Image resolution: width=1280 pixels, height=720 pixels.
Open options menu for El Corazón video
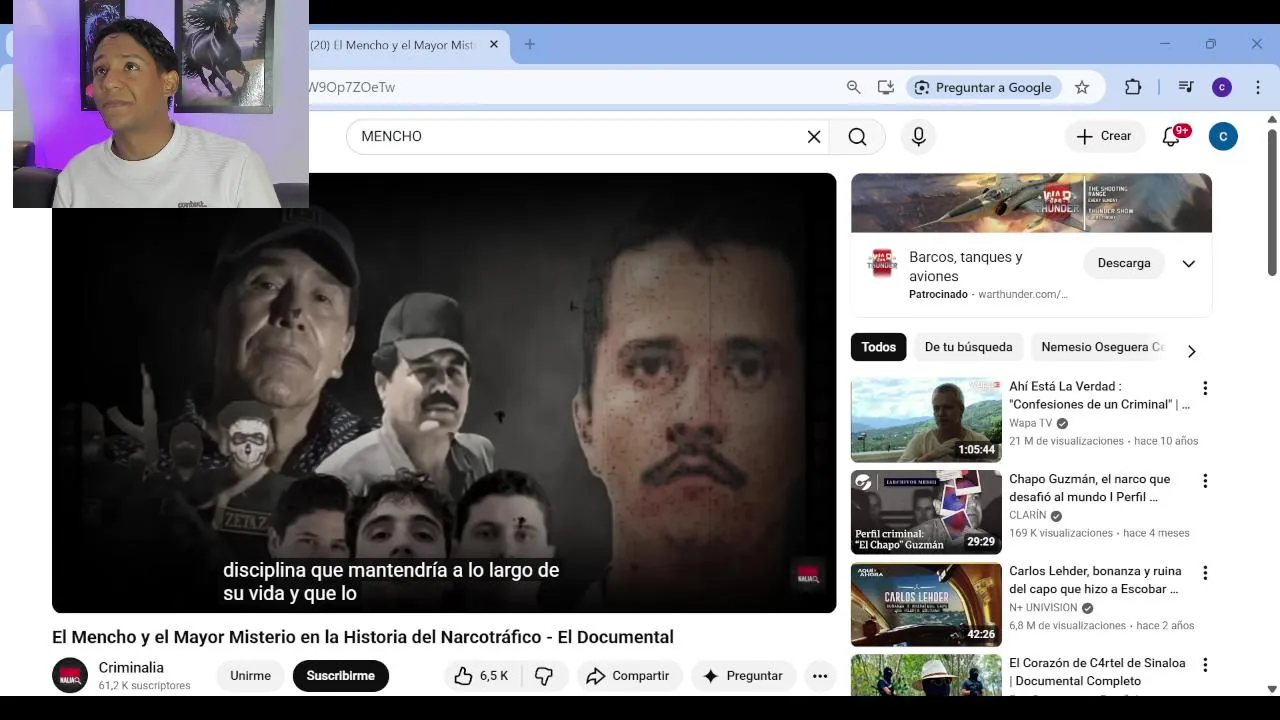[1205, 665]
